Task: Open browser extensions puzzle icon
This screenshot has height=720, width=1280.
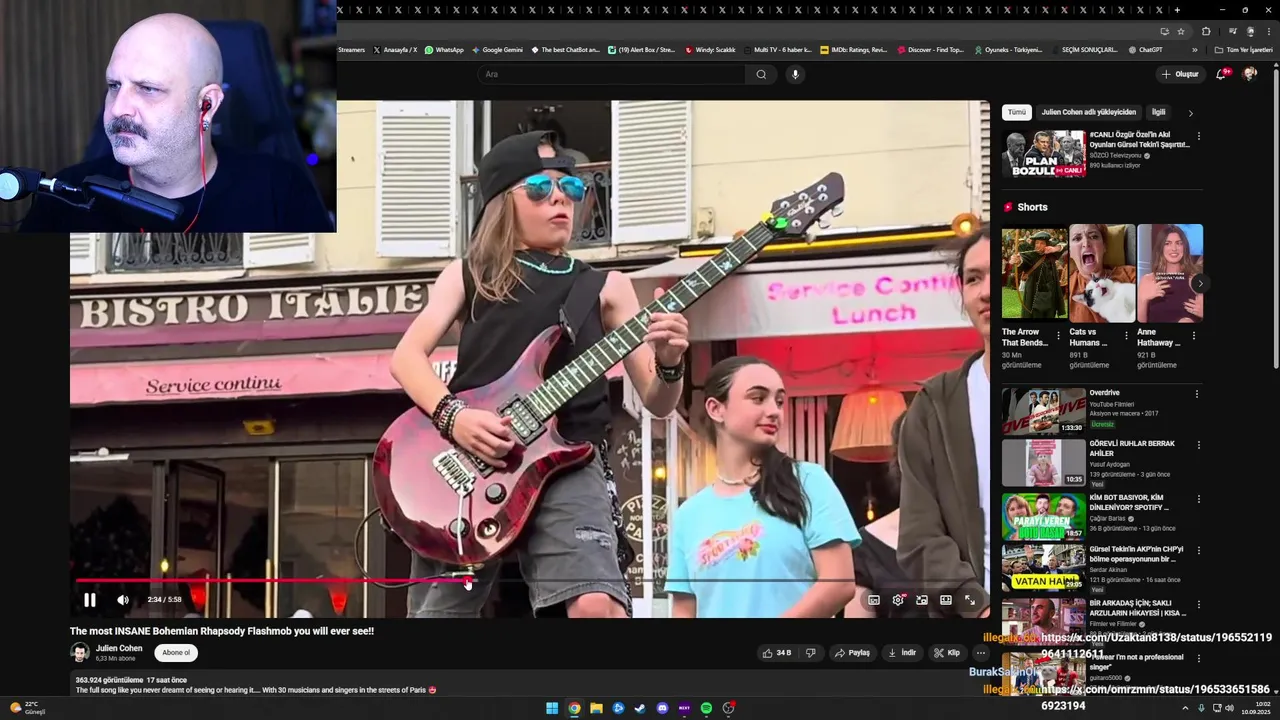Action: pyautogui.click(x=1206, y=31)
